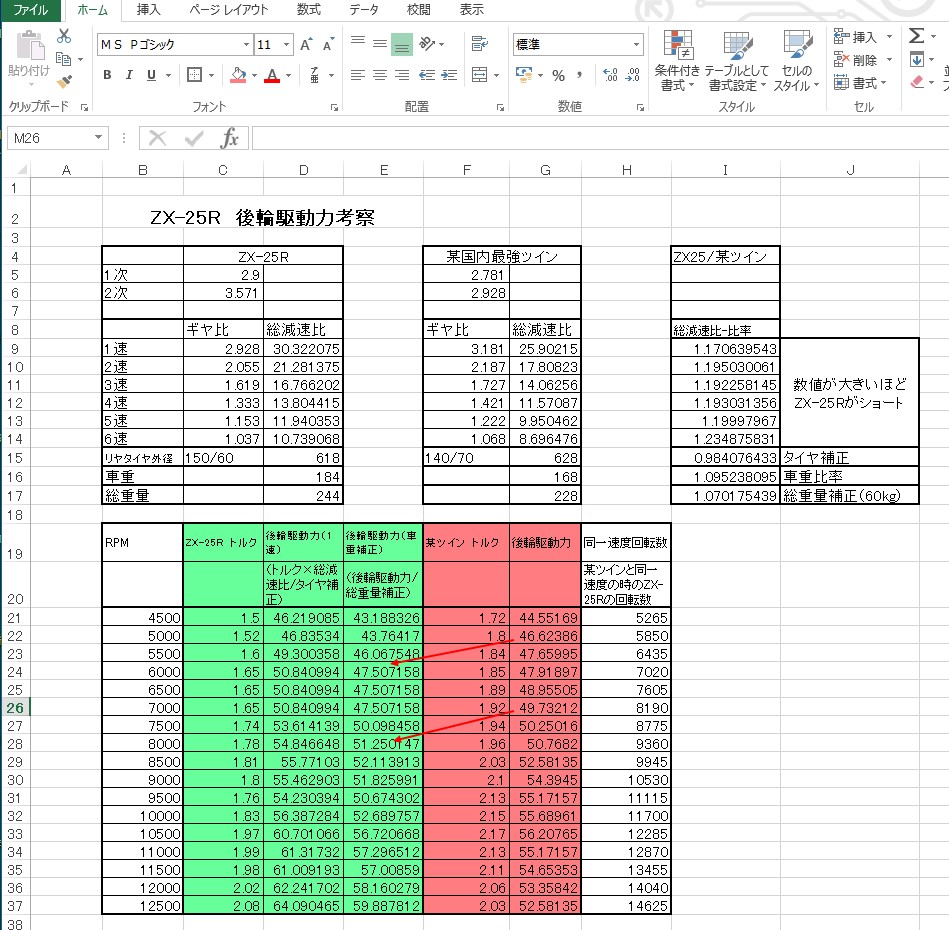The height and width of the screenshot is (930, 949).
Task: Toggle underline formatting
Action: click(151, 75)
